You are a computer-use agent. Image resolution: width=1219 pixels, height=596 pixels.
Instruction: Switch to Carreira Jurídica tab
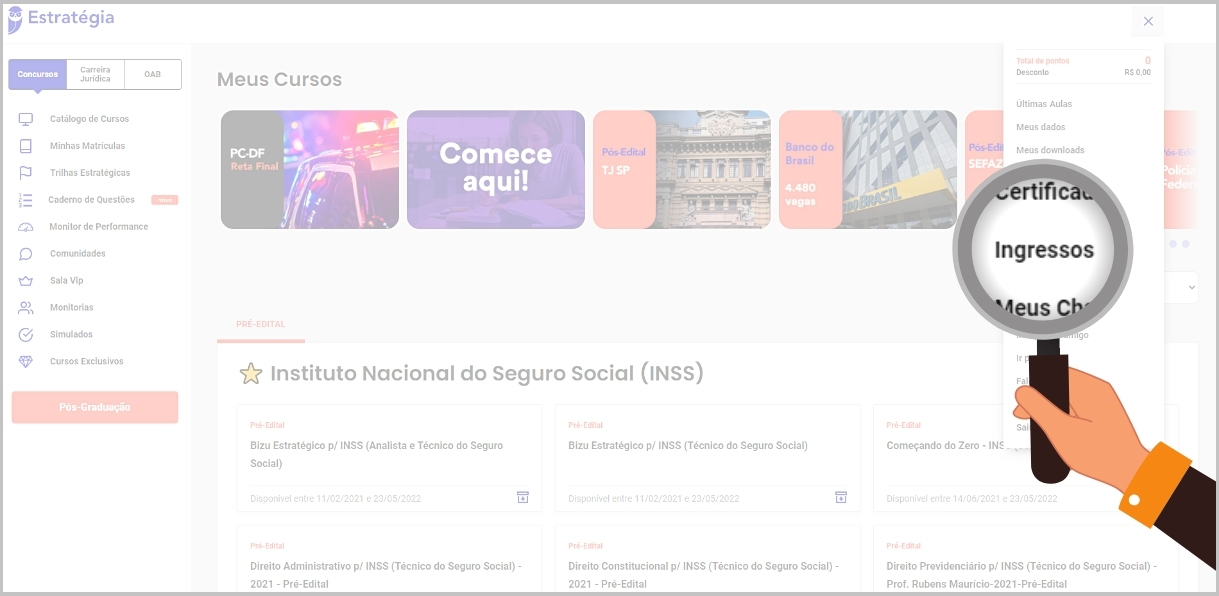96,75
